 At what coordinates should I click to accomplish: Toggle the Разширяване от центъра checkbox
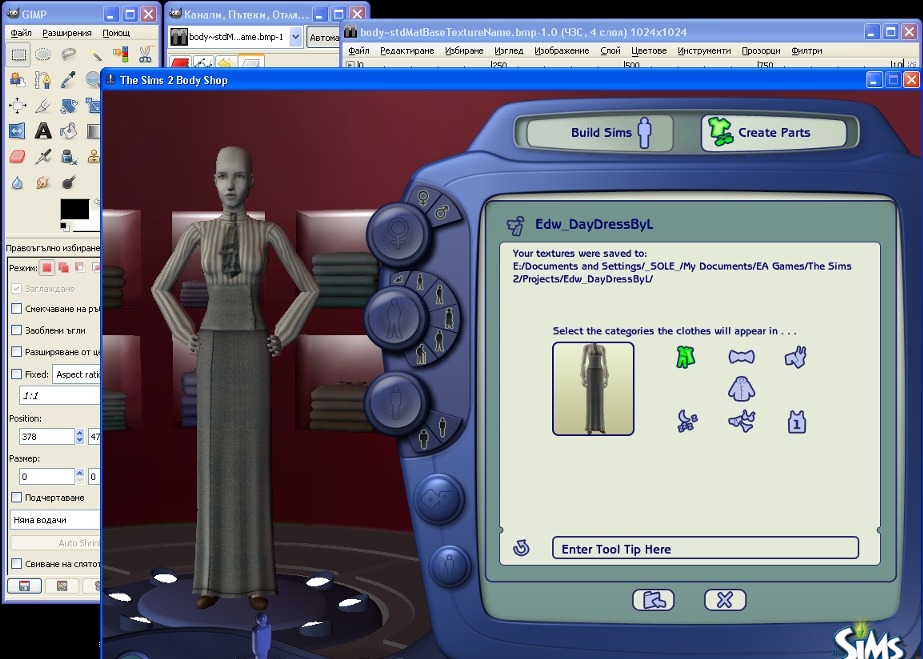16,352
